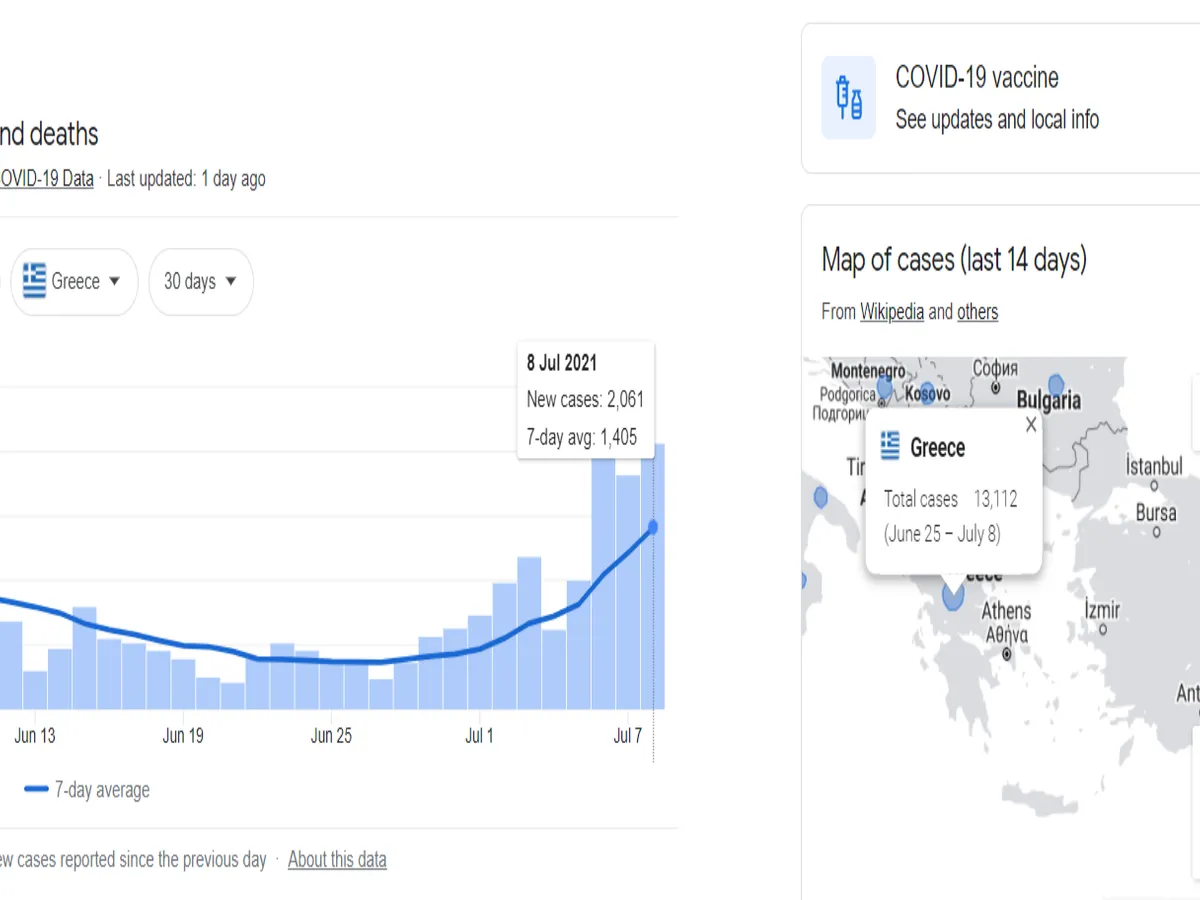Click the Jul 1 axis date label
The image size is (1200, 900).
[x=479, y=736]
